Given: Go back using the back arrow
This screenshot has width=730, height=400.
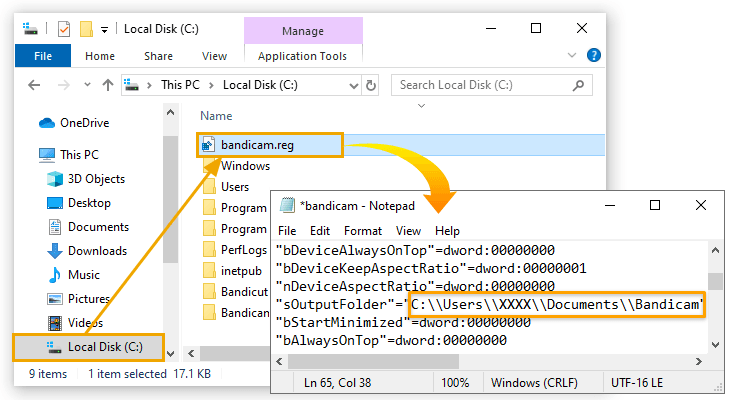Looking at the screenshot, I should click(34, 85).
